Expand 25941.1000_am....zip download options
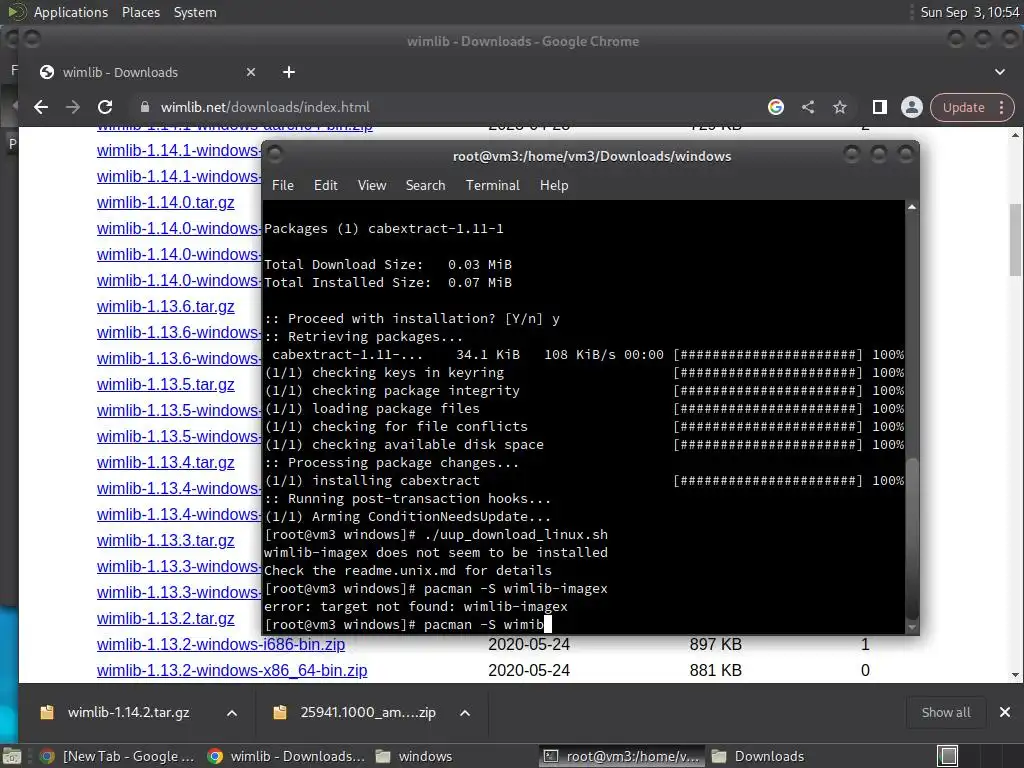 pyautogui.click(x=465, y=712)
